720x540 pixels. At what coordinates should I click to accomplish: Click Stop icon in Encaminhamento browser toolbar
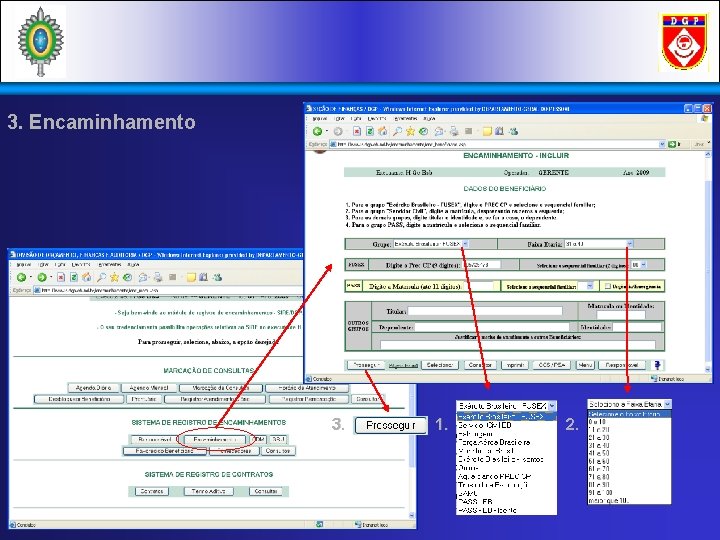click(357, 131)
